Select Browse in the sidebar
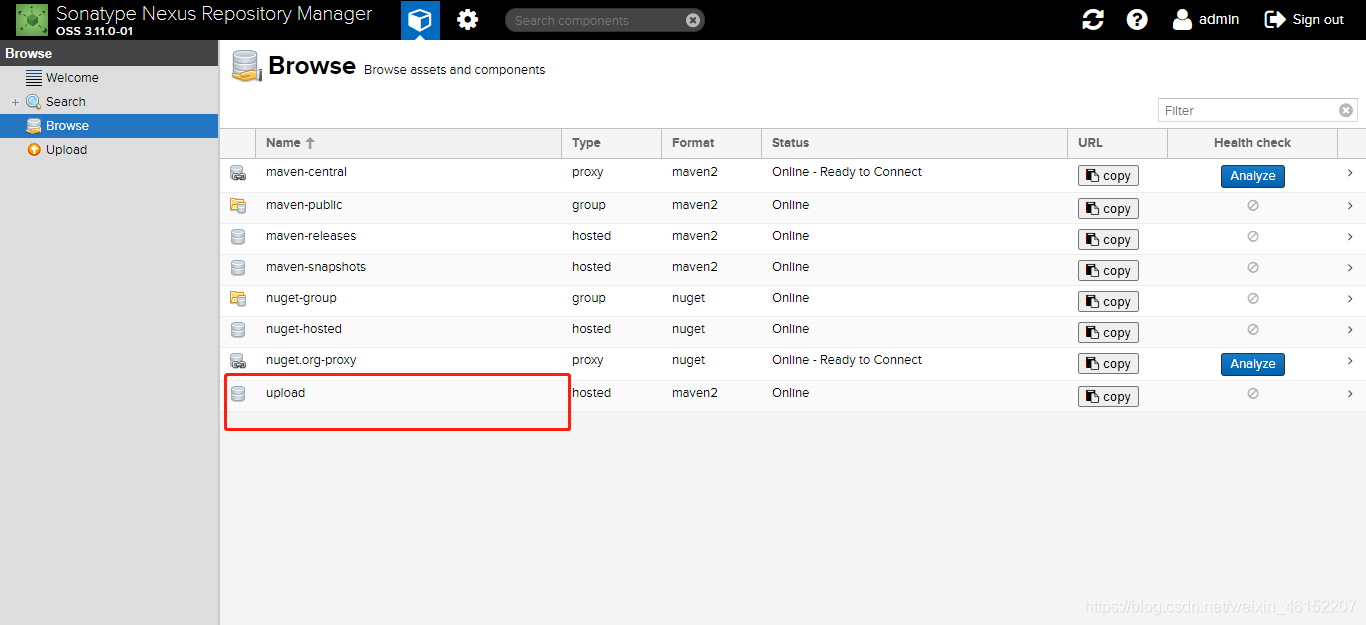 click(x=109, y=126)
